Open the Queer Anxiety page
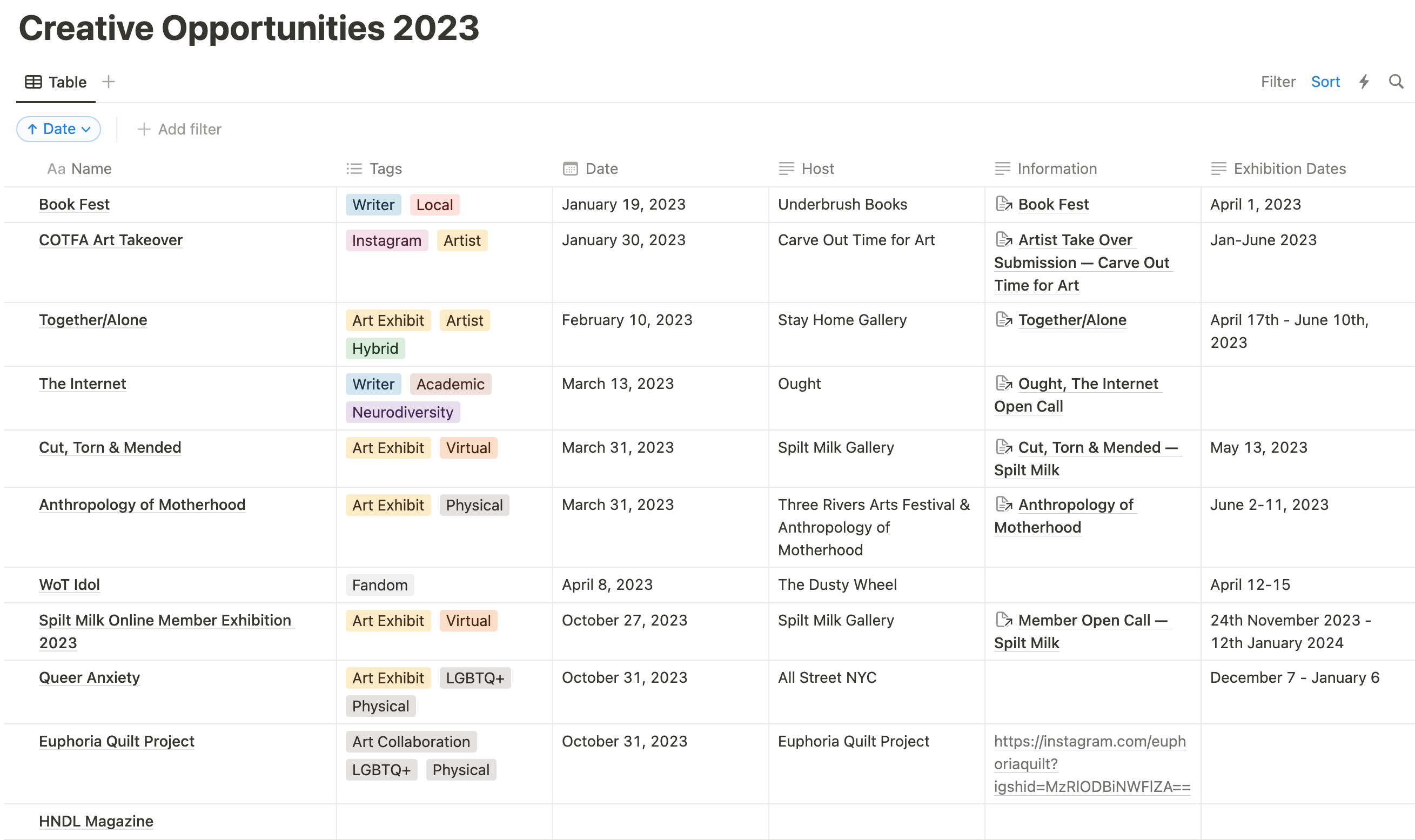Viewport: 1415px width, 840px height. pyautogui.click(x=90, y=677)
